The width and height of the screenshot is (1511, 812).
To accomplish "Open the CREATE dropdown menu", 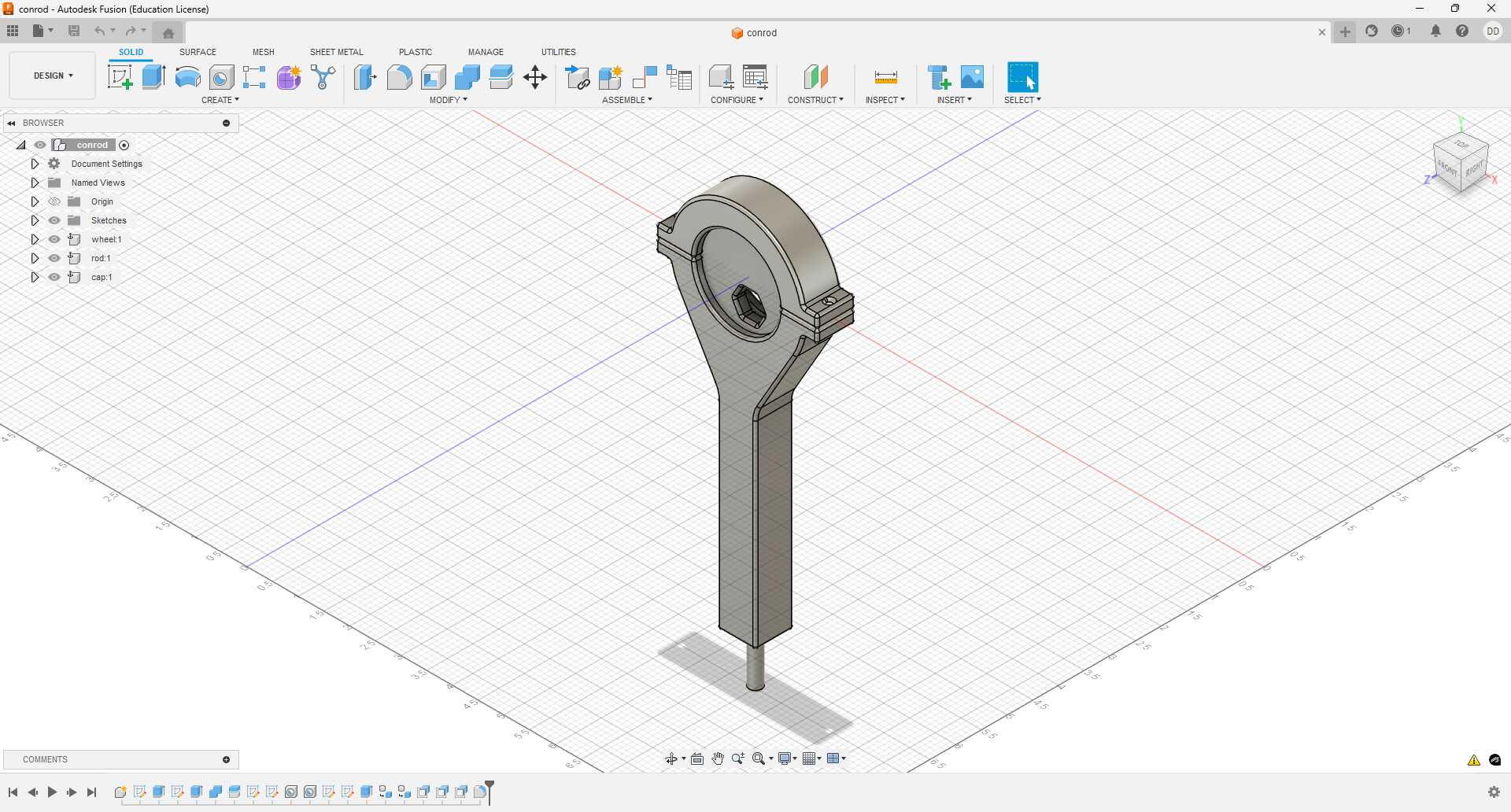I will [x=220, y=100].
